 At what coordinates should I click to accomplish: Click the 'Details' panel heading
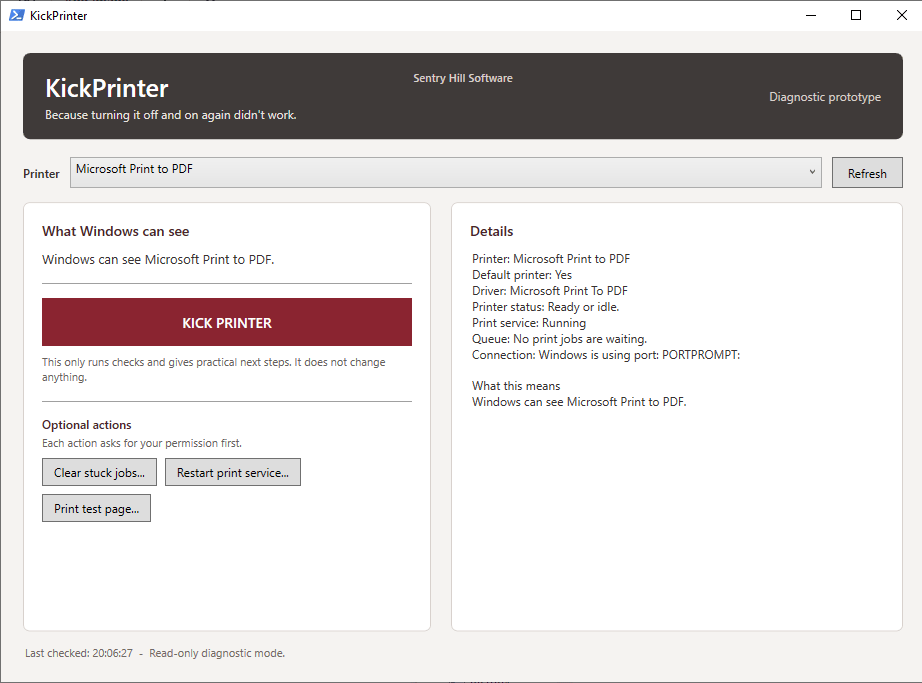[492, 232]
